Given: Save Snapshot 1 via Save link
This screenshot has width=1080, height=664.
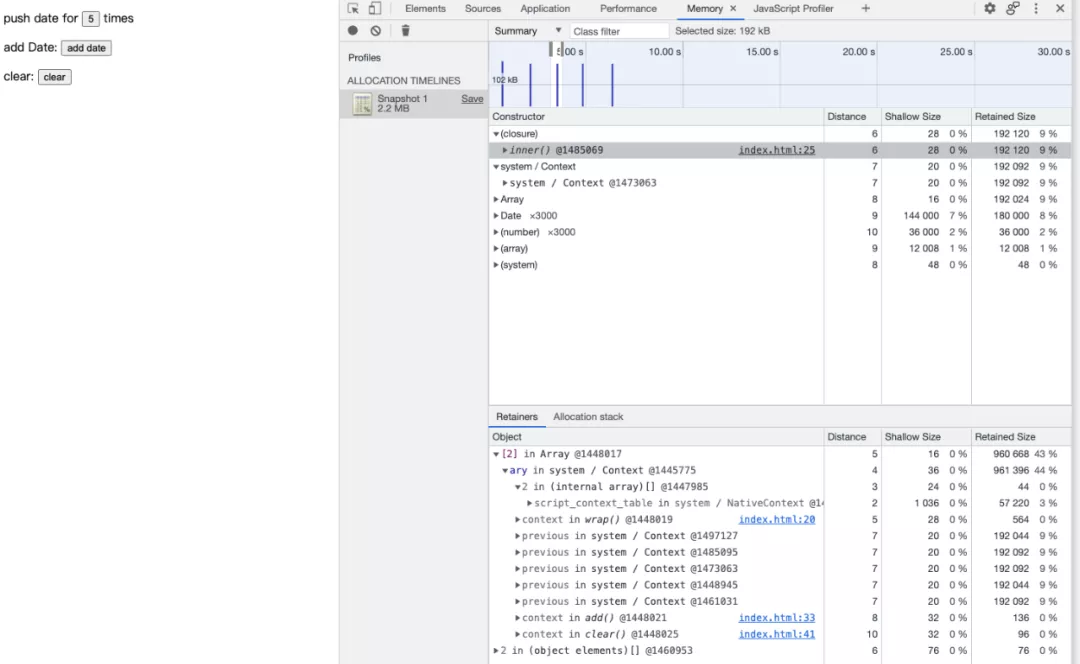Looking at the screenshot, I should click(472, 99).
